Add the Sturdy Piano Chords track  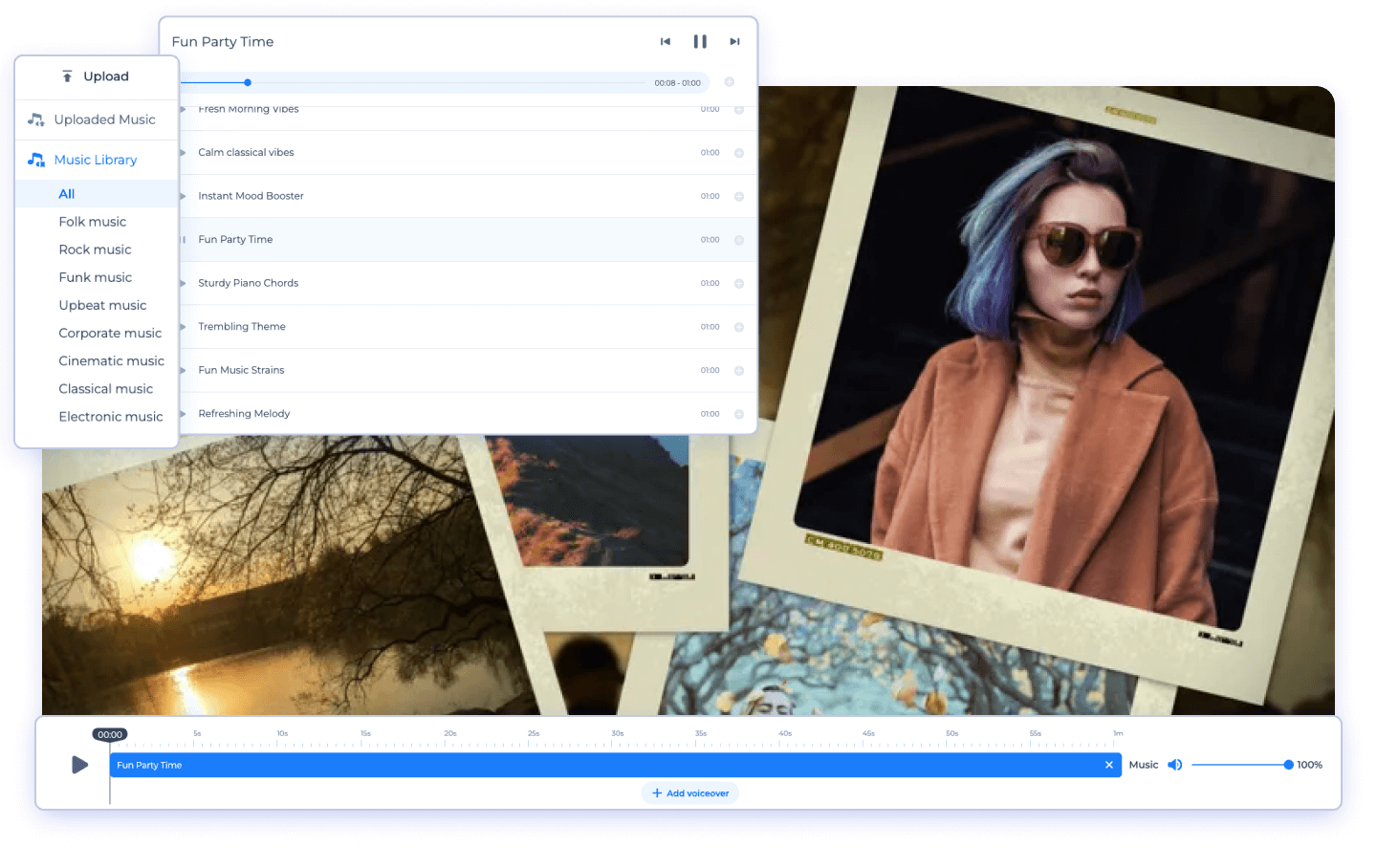[739, 284]
